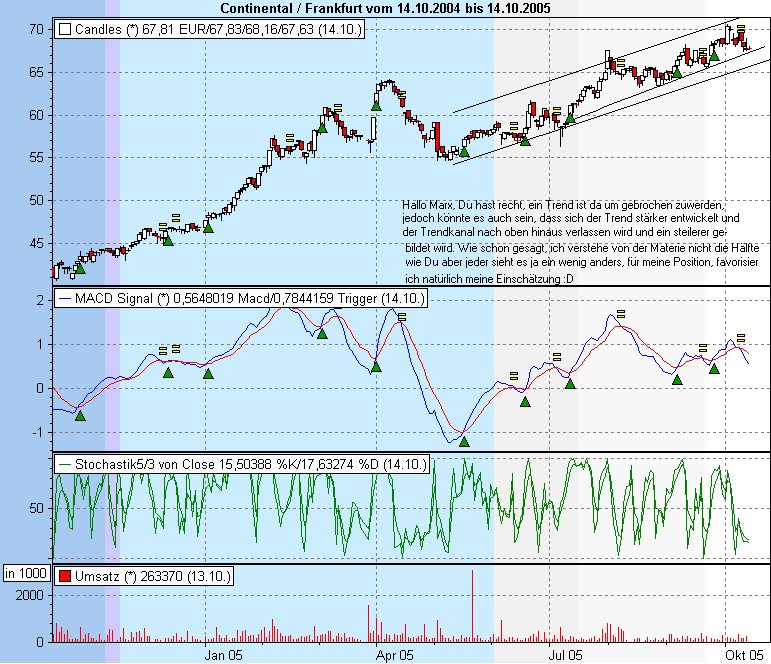Image resolution: width=771 pixels, height=664 pixels.
Task: Select green buy triangle on price chart near 42 EUR
Action: [80, 269]
